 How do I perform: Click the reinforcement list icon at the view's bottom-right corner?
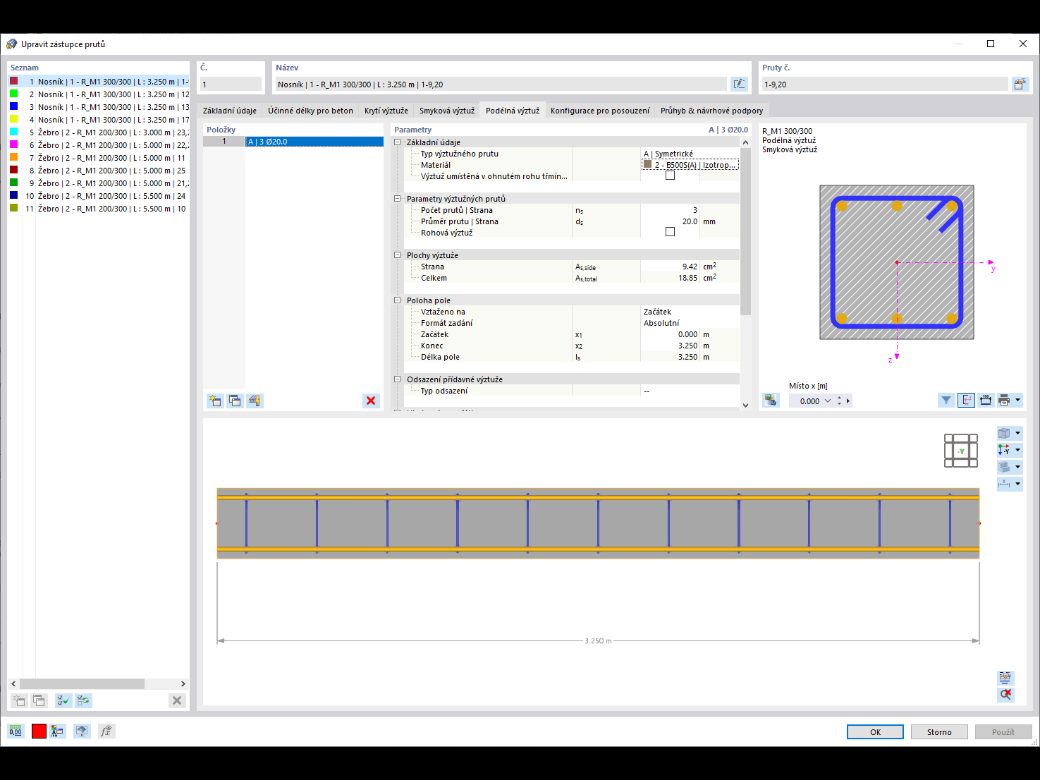tap(1006, 677)
